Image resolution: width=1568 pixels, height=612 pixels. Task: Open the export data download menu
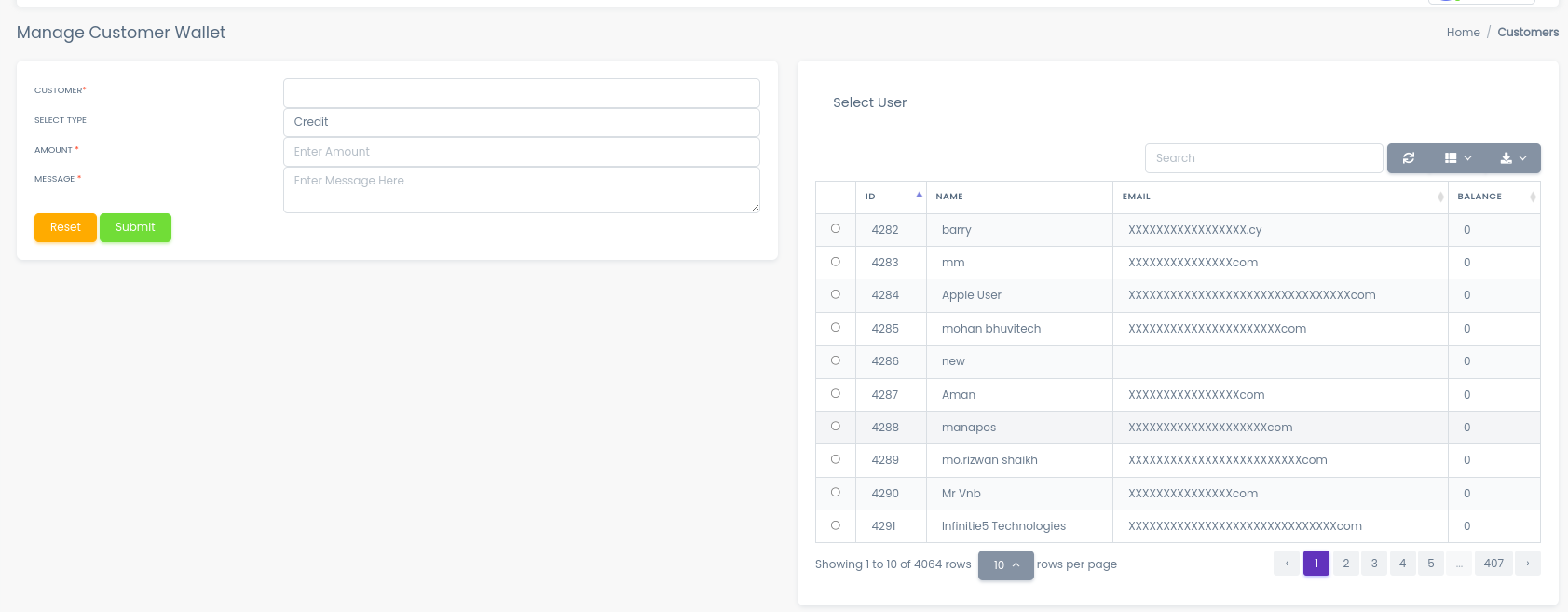(1513, 158)
